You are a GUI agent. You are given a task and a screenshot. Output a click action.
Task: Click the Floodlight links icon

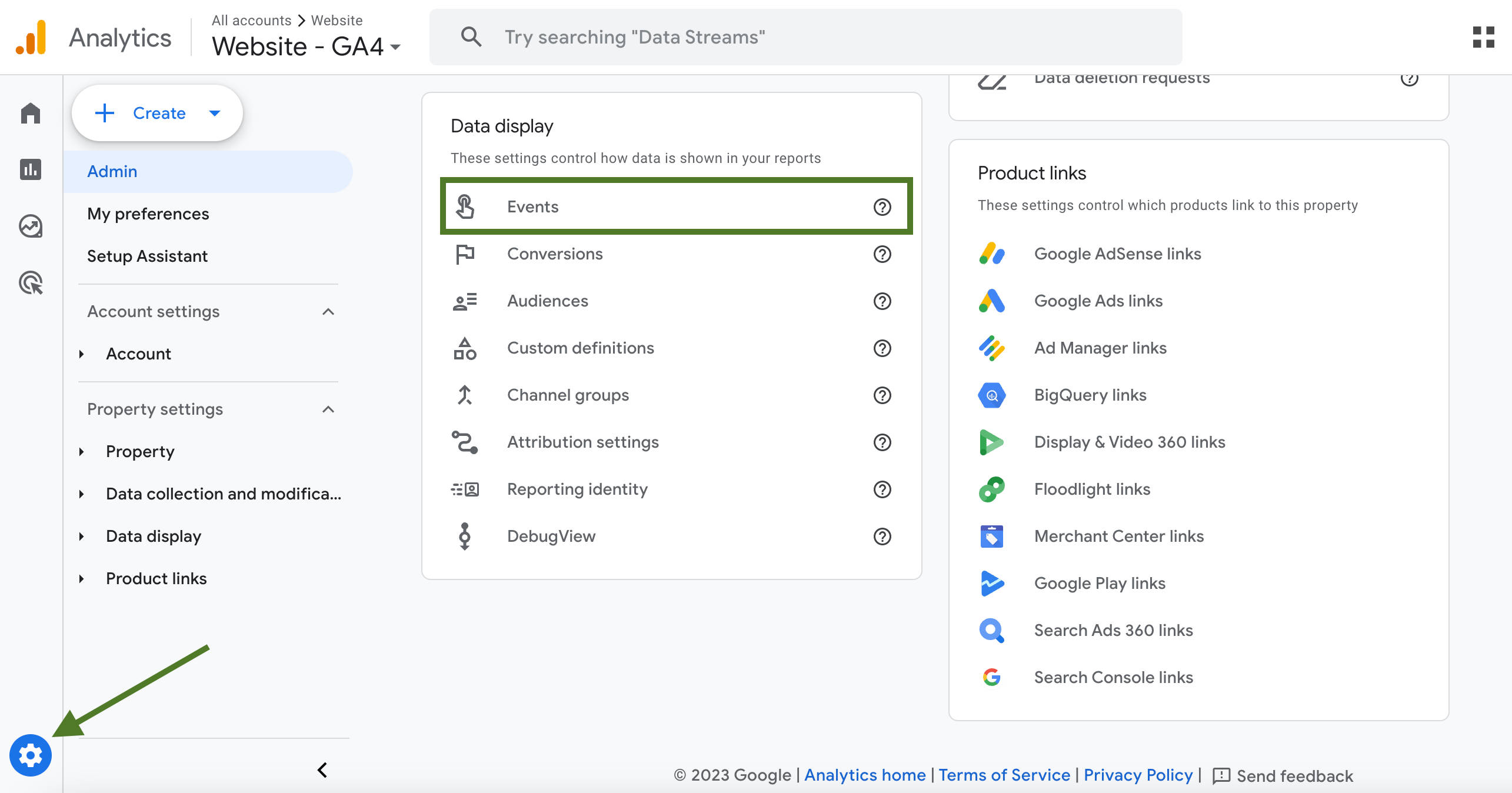pos(992,489)
